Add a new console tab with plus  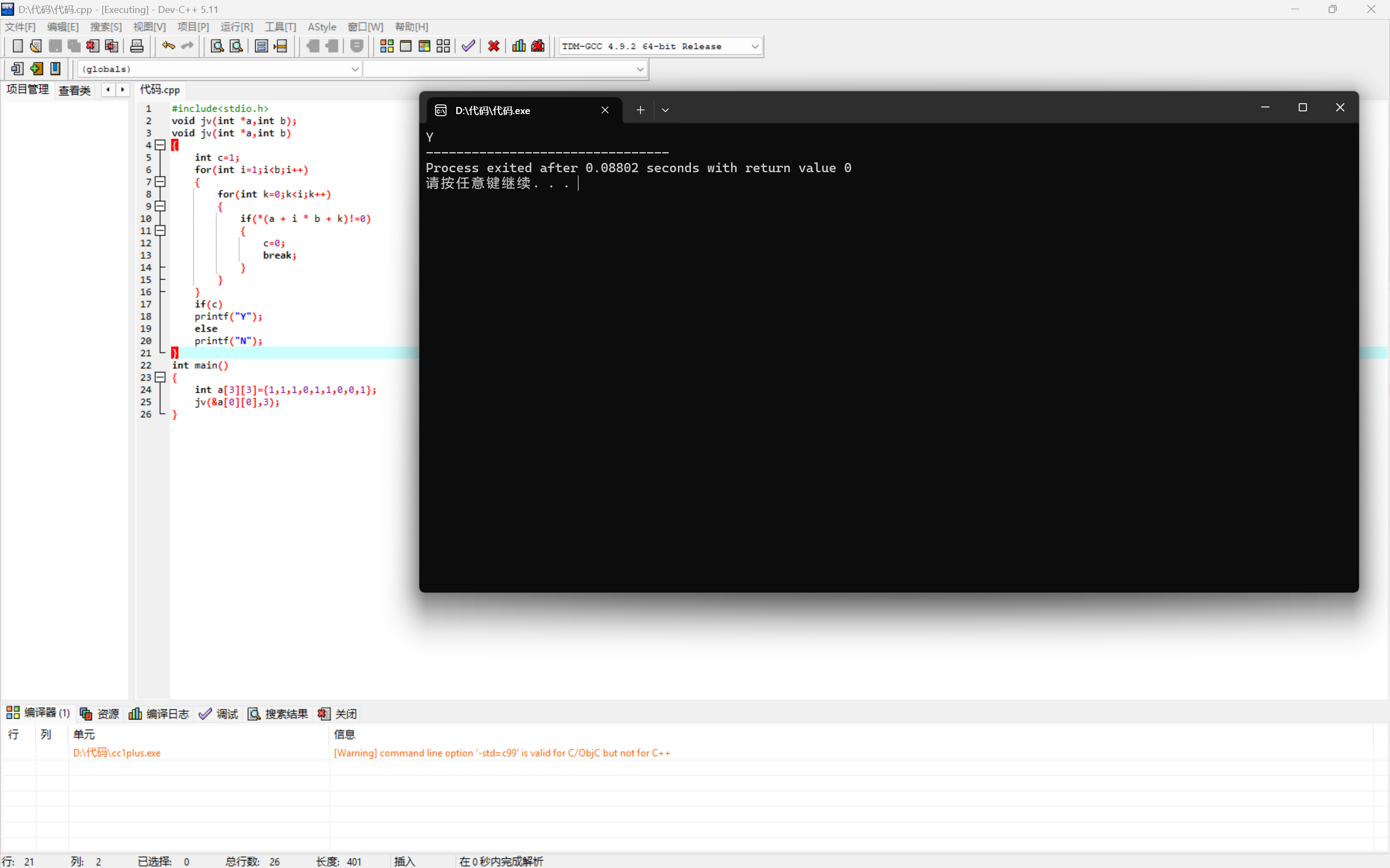[x=640, y=110]
